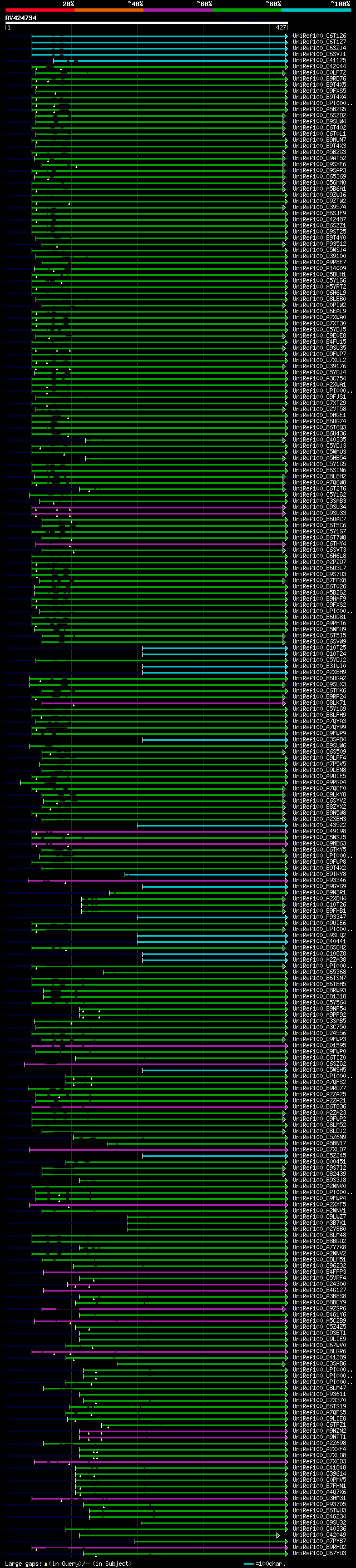Select label UniRef100_Q9SXE6
The width and height of the screenshot is (356, 1568).
point(319,164)
